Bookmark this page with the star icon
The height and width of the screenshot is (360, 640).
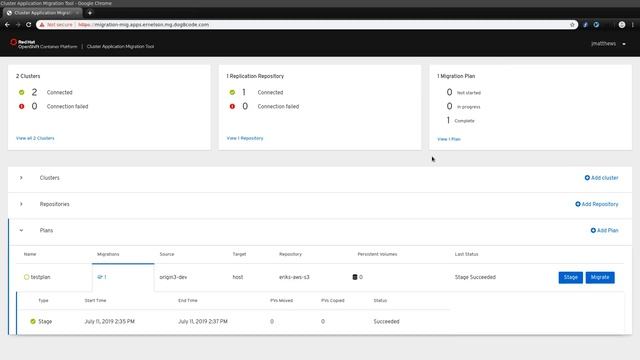pos(572,25)
